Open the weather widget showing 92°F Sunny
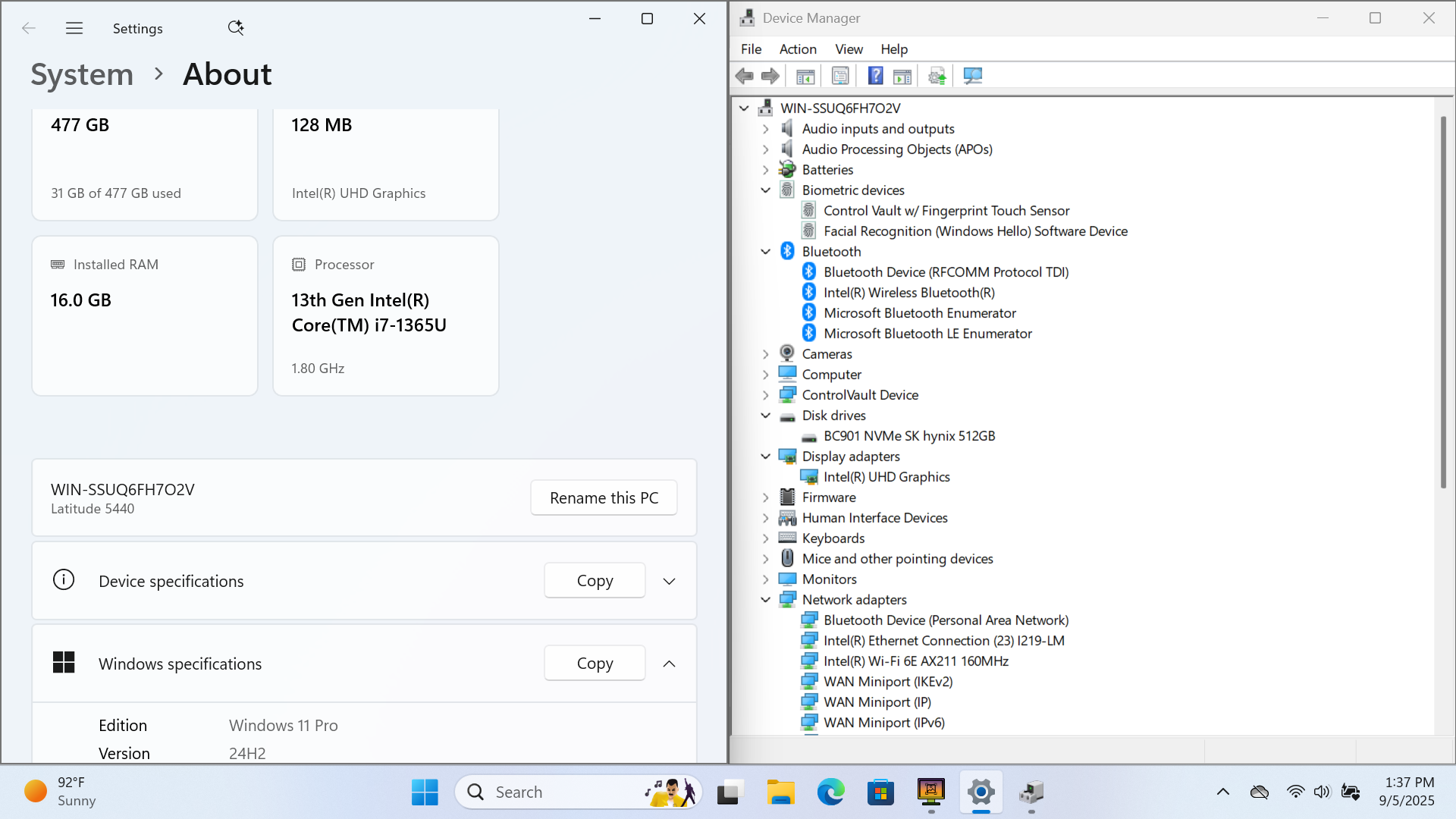 (x=61, y=792)
